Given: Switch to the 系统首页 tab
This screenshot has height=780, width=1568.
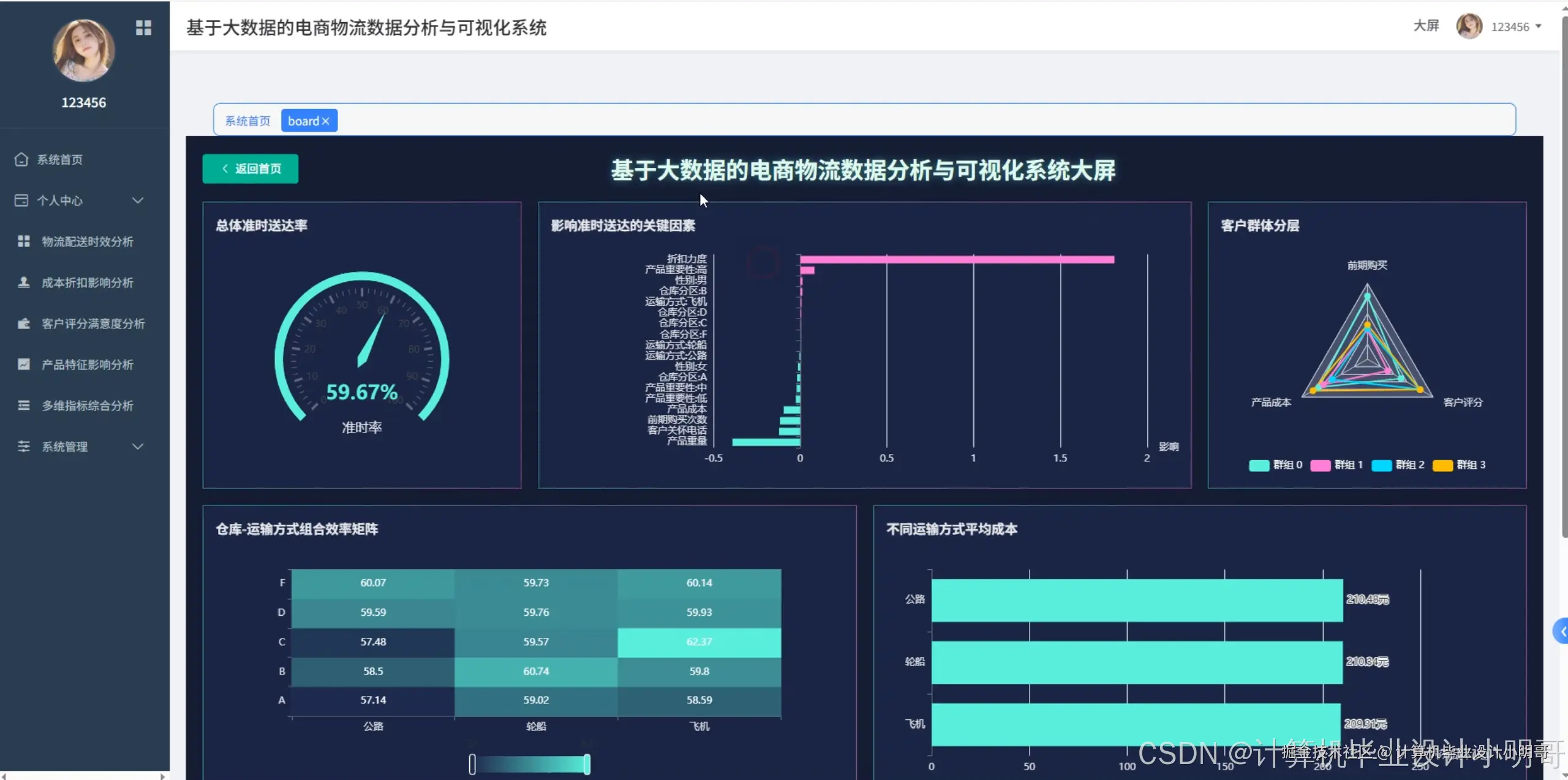Looking at the screenshot, I should (247, 121).
